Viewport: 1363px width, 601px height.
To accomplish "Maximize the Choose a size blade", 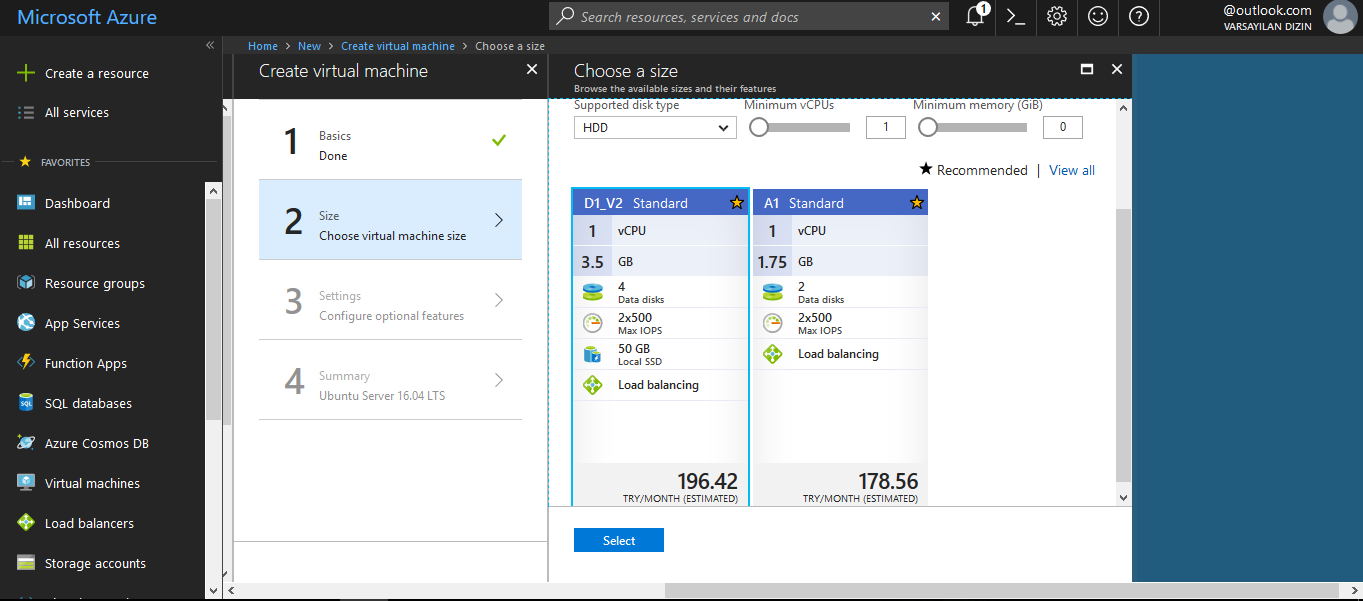I will (1087, 69).
